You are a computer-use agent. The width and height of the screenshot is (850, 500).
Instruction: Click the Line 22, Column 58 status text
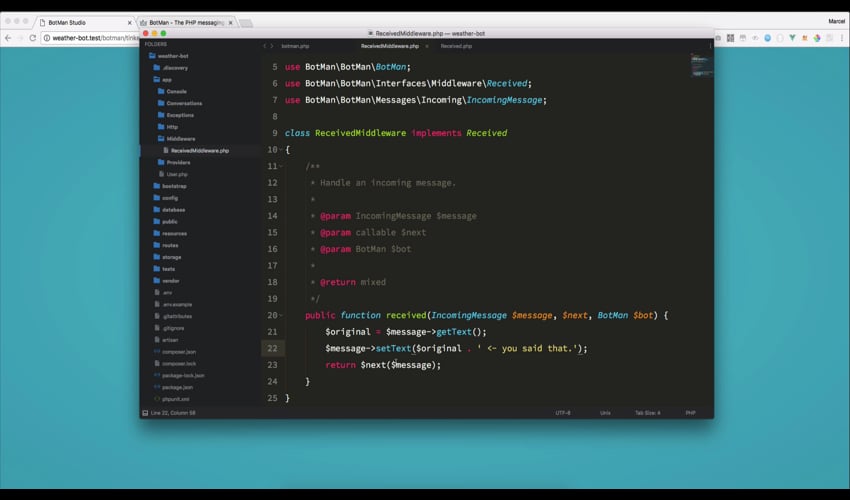point(173,413)
